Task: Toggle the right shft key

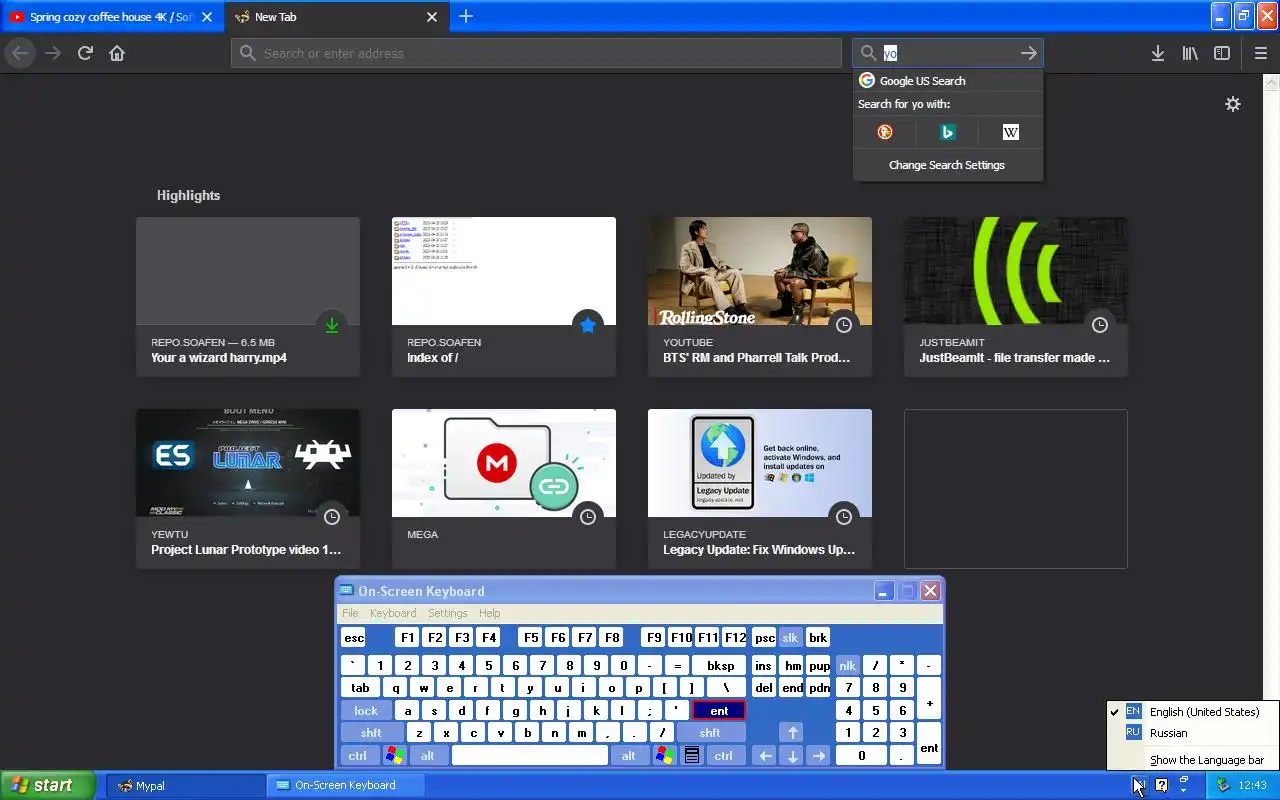Action: (x=710, y=733)
